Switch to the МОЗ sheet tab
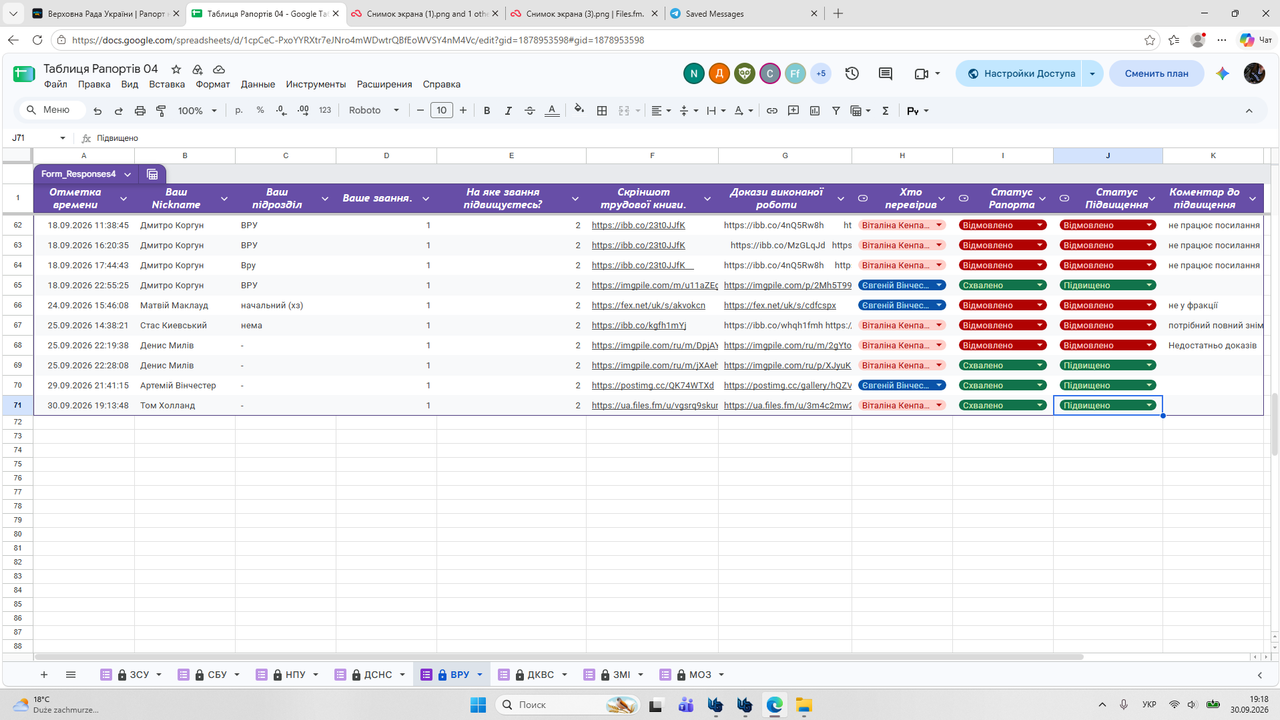This screenshot has height=720, width=1280. click(x=692, y=675)
